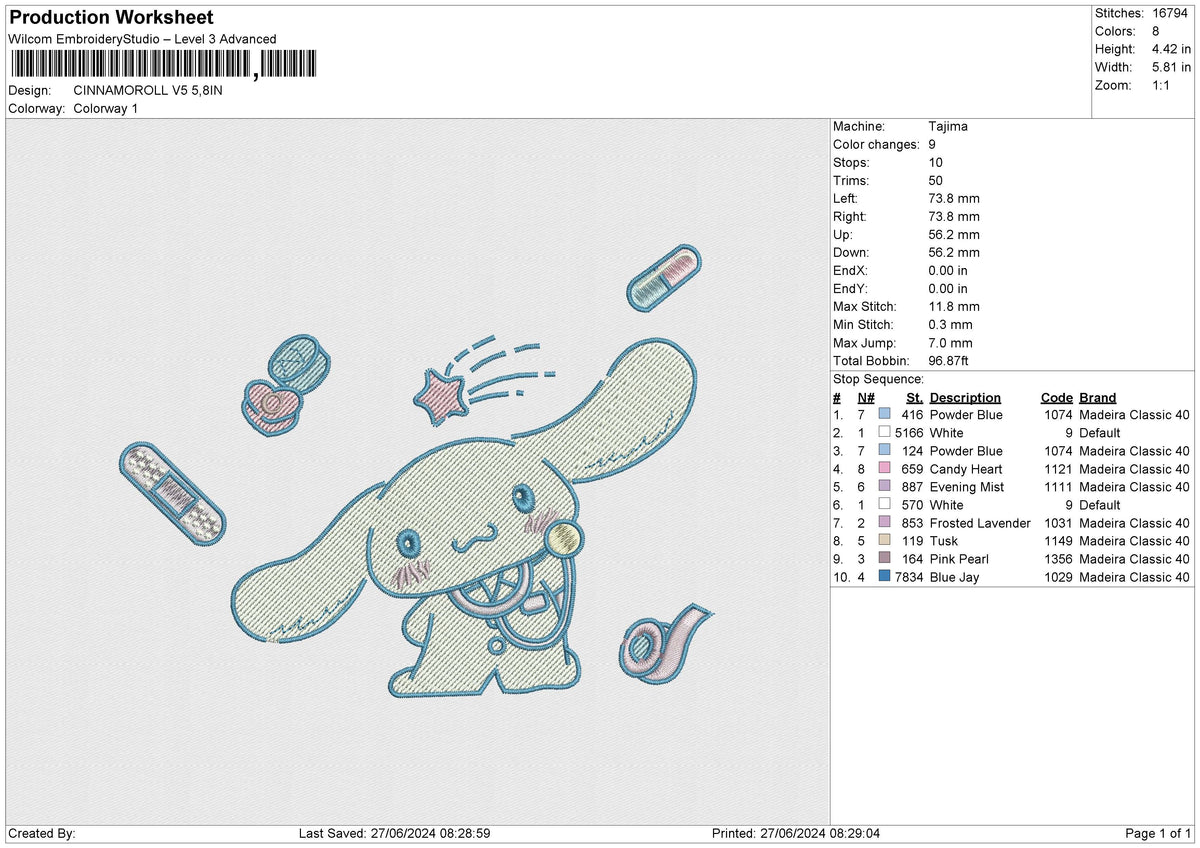Click the Page 1 of 1 label

coord(1158,834)
